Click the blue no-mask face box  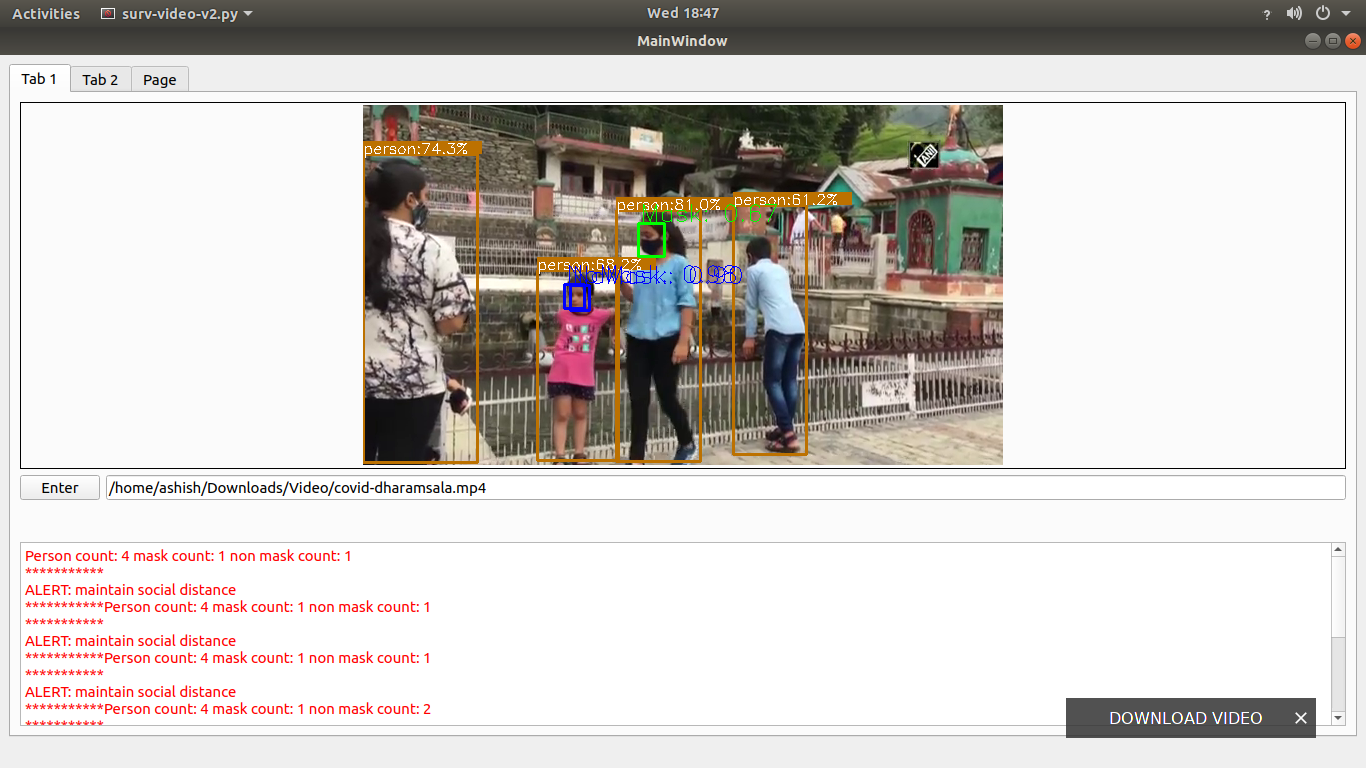tap(577, 297)
